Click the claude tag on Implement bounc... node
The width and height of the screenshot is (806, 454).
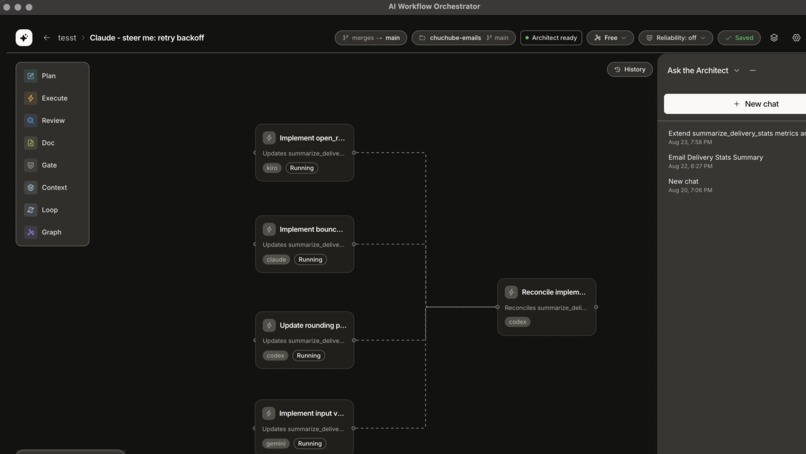tap(277, 260)
